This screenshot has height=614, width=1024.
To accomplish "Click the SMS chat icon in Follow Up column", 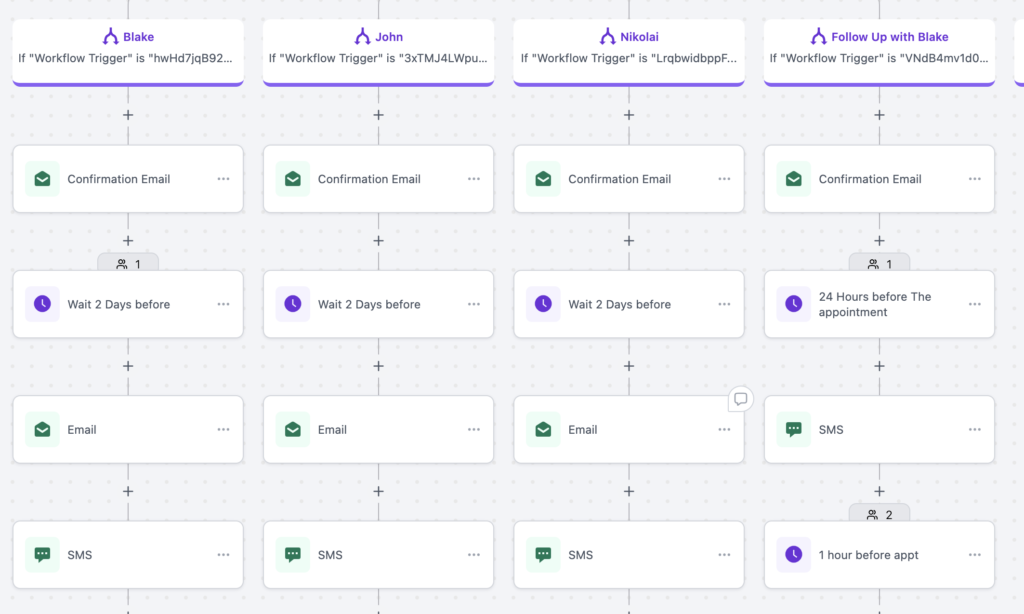I will (x=794, y=430).
